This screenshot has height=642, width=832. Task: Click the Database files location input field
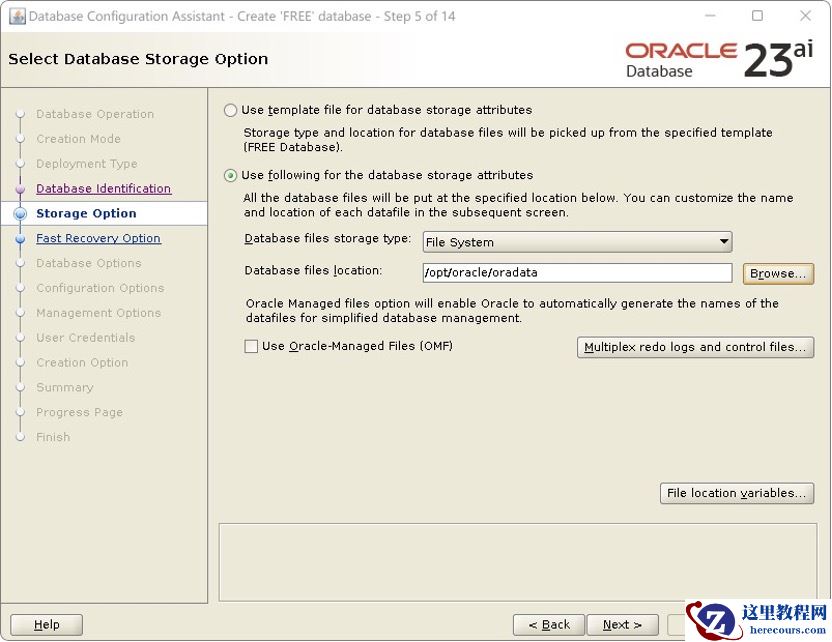pyautogui.click(x=577, y=273)
